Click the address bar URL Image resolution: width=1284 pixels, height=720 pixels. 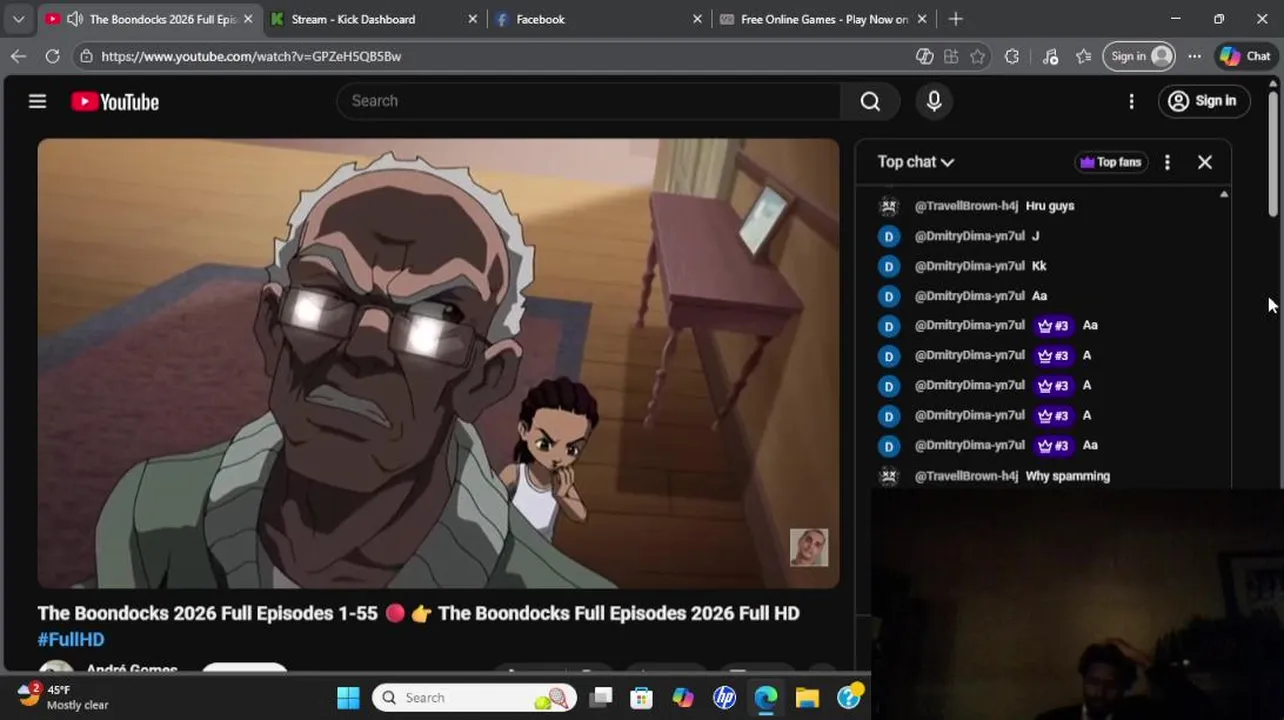(x=251, y=56)
